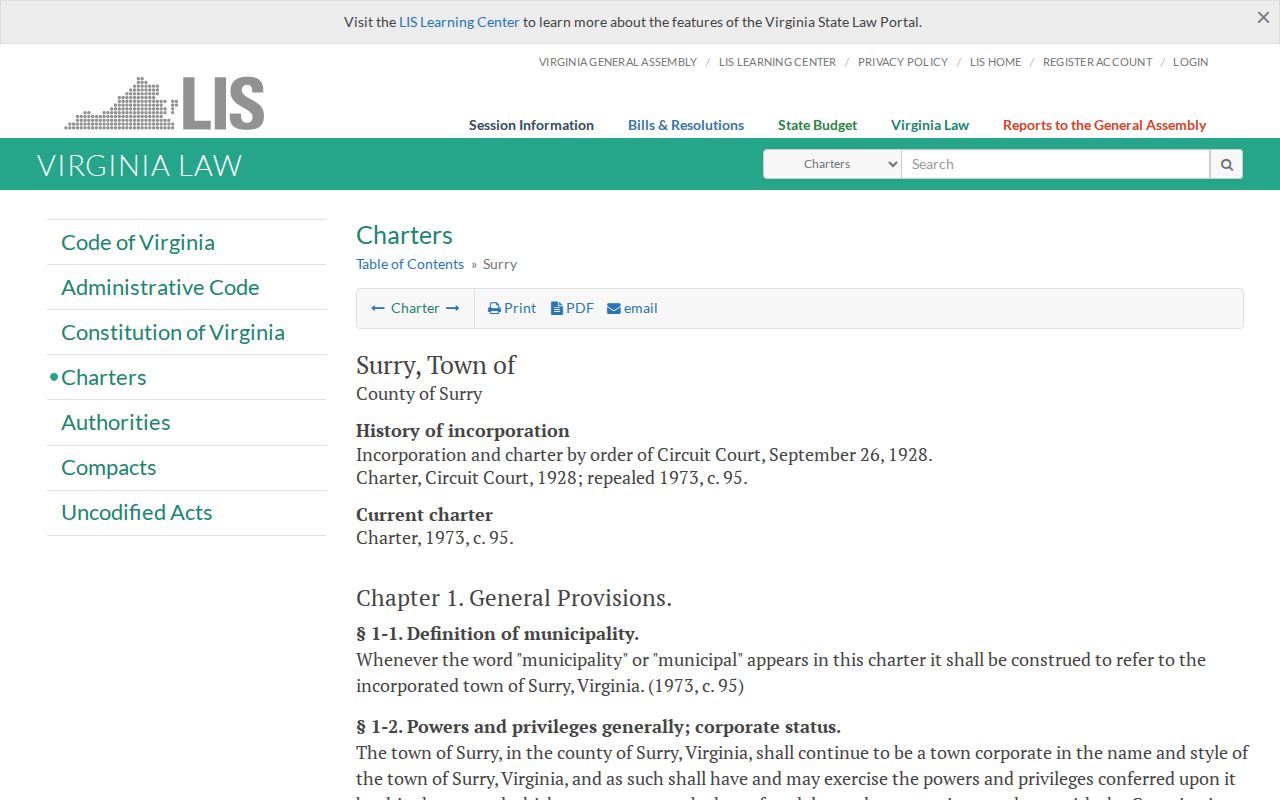
Task: Click the Charters page heading
Action: 404,235
